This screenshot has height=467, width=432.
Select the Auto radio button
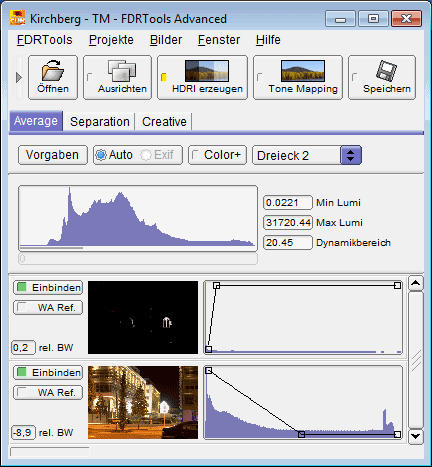tap(101, 155)
